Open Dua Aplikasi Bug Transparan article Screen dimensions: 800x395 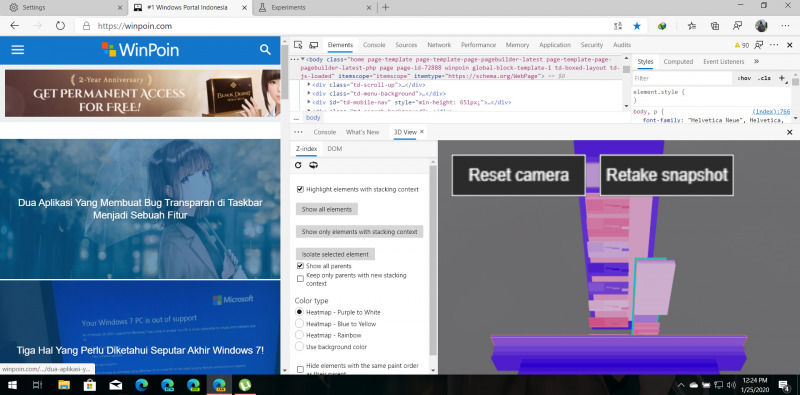[140, 209]
